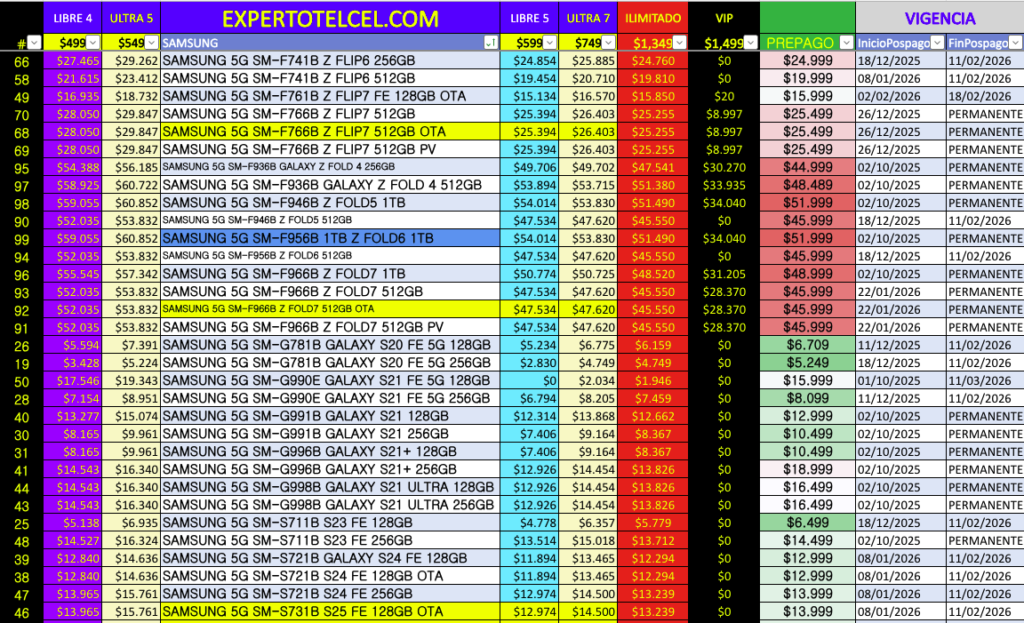Screen dimensions: 1024x623
Task: Open the # column filter dropdown
Action: pos(35,42)
